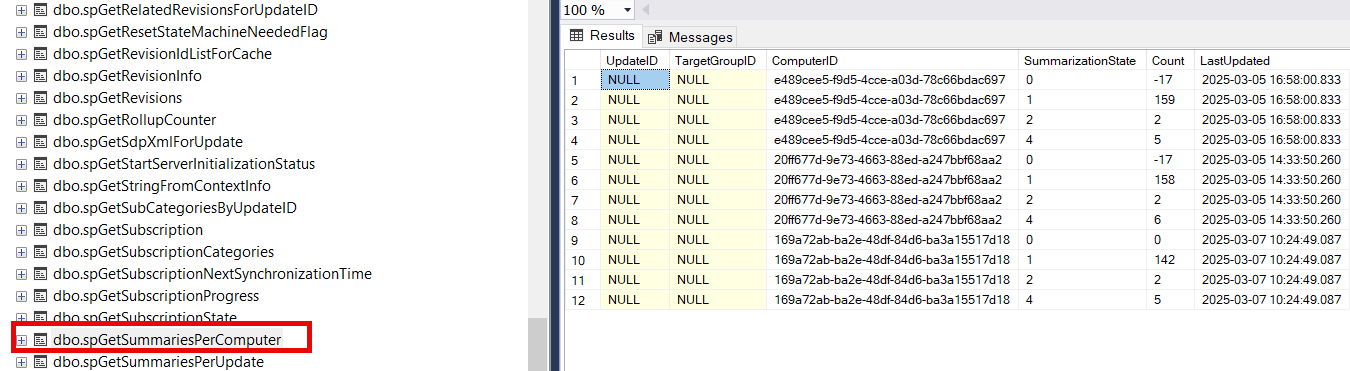The height and width of the screenshot is (371, 1350).
Task: Expand dbo.spGetRevisionIdListForCache node
Action: point(22,54)
